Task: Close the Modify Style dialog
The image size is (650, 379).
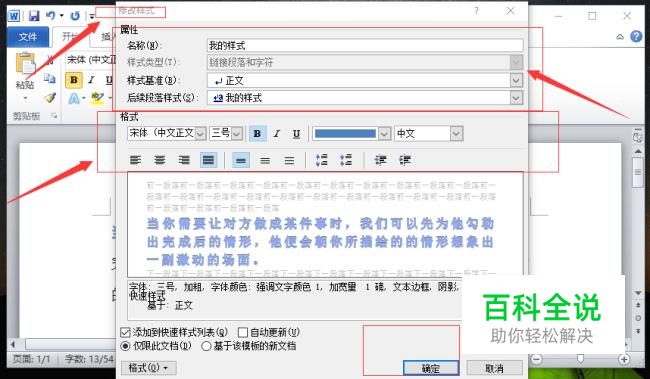Action: 510,11
